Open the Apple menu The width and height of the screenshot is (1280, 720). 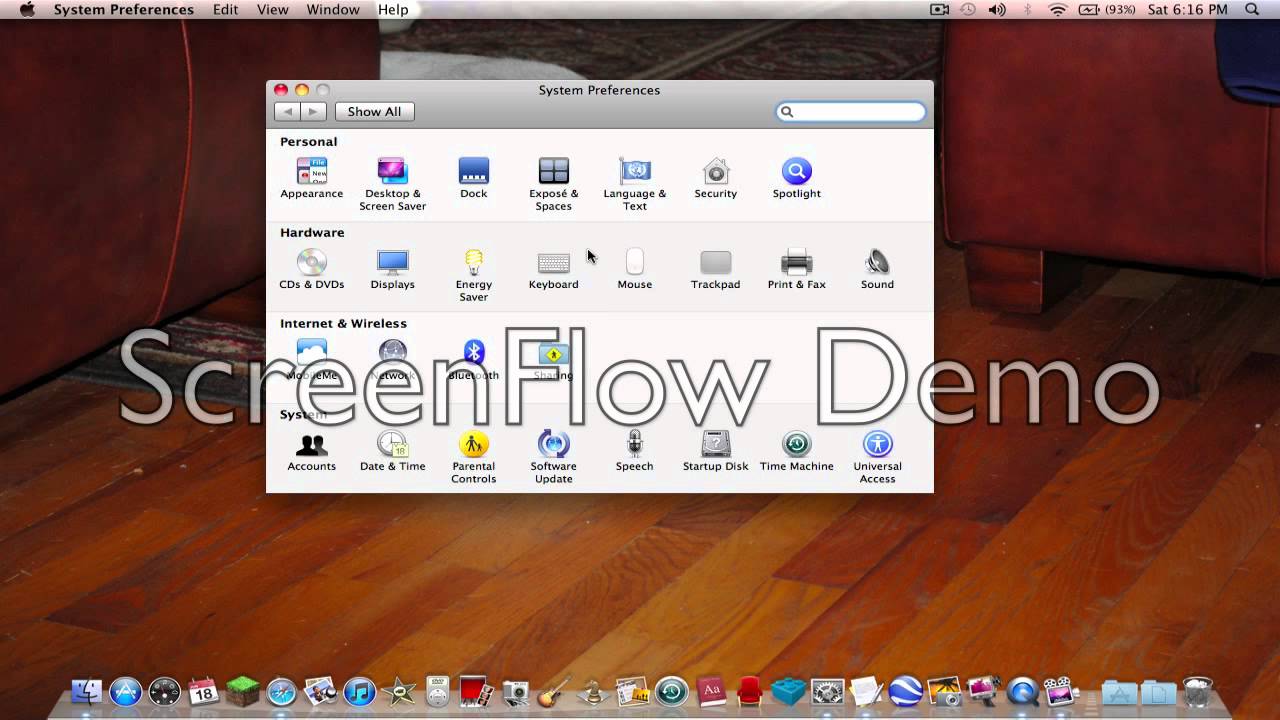pos(27,9)
